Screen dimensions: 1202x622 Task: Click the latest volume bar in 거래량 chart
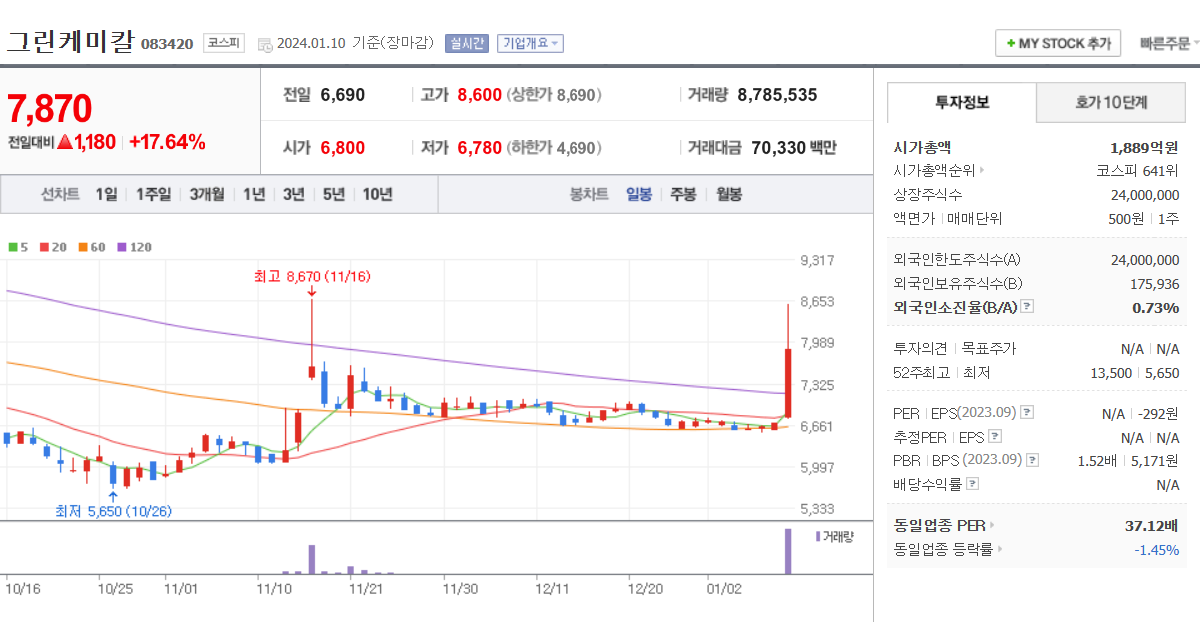tap(788, 551)
